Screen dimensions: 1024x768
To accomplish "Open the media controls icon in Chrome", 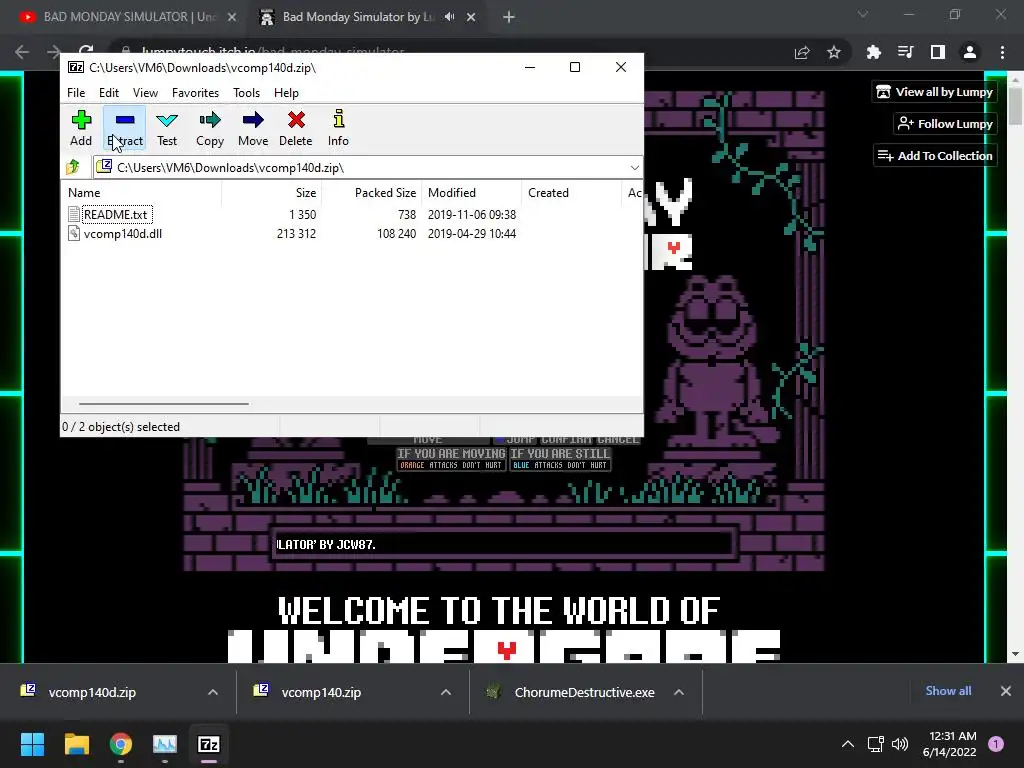I will pyautogui.click(x=905, y=52).
